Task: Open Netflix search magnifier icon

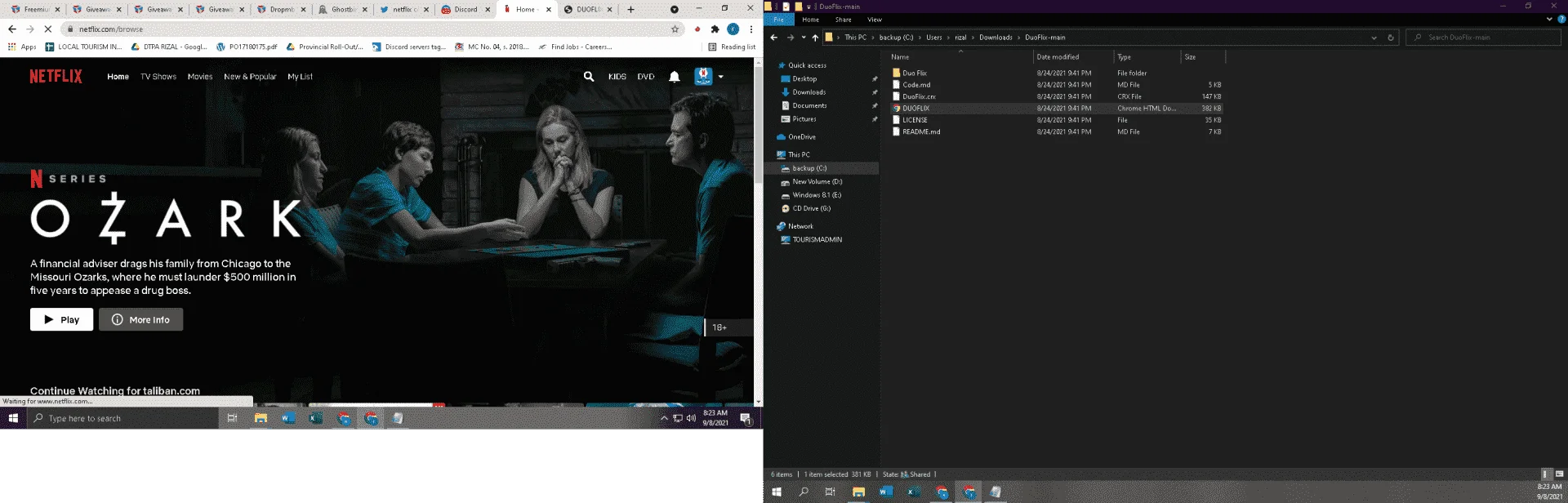Action: click(x=589, y=77)
